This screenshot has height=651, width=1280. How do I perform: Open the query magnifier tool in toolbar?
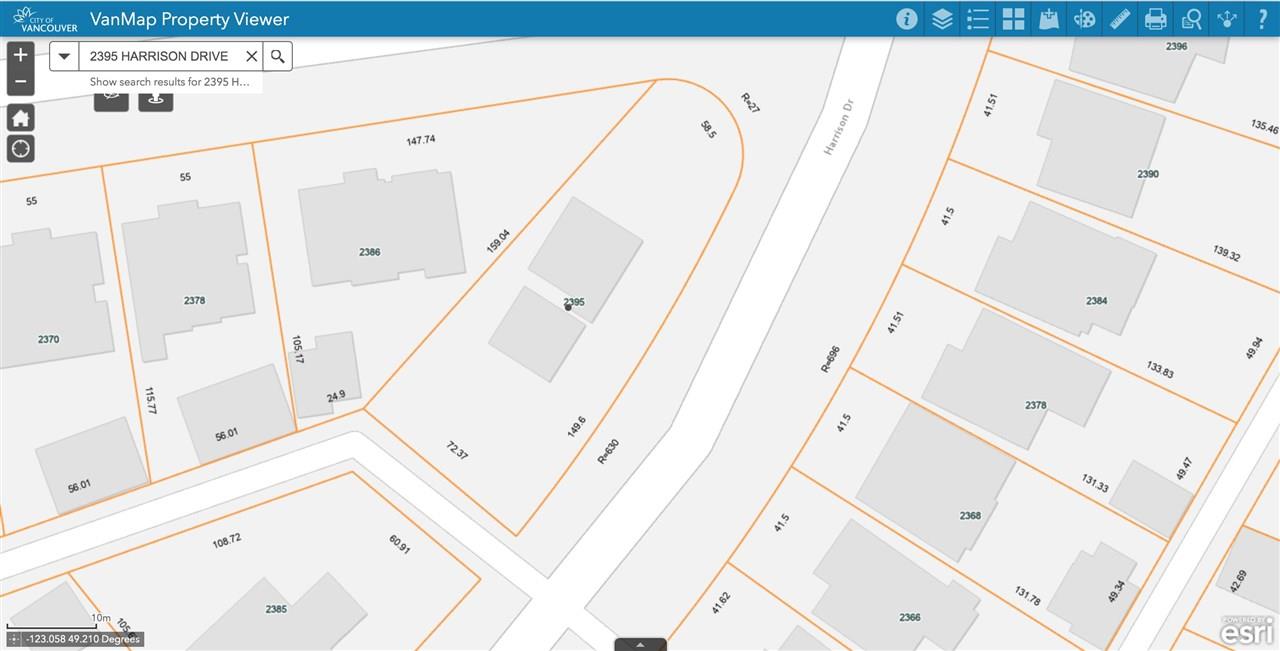[1192, 19]
